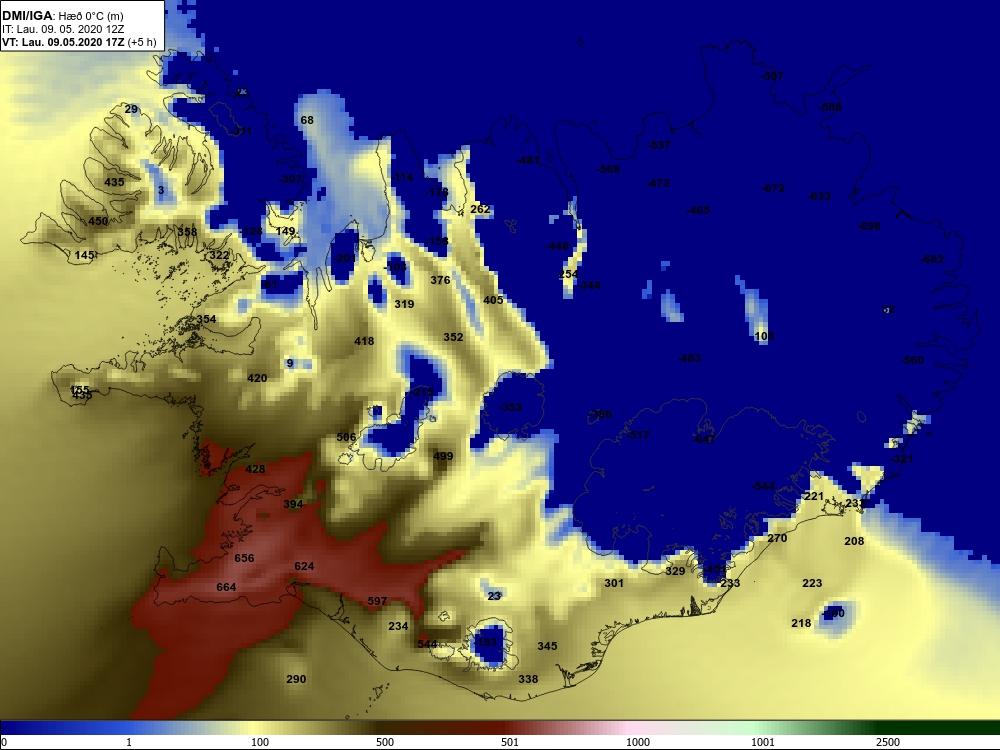Click the map value 450

coord(98,221)
